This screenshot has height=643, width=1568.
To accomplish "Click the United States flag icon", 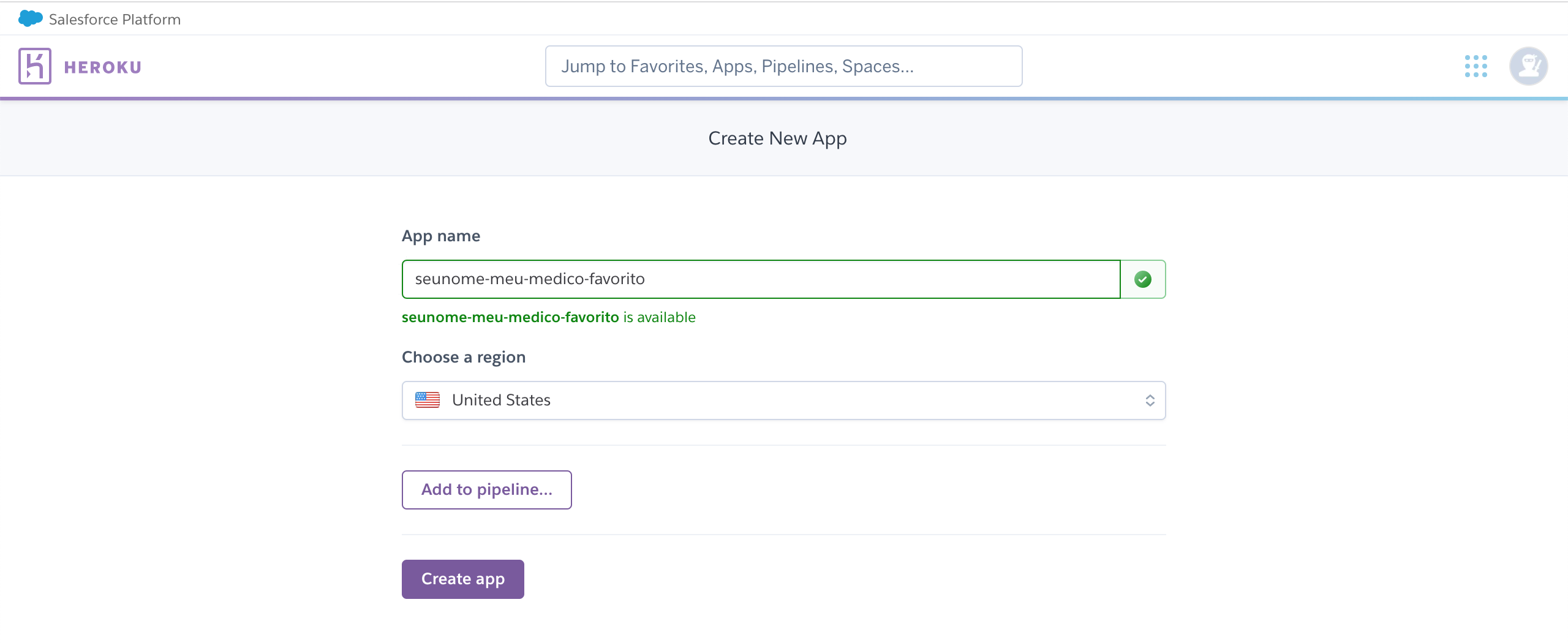I will click(x=428, y=400).
